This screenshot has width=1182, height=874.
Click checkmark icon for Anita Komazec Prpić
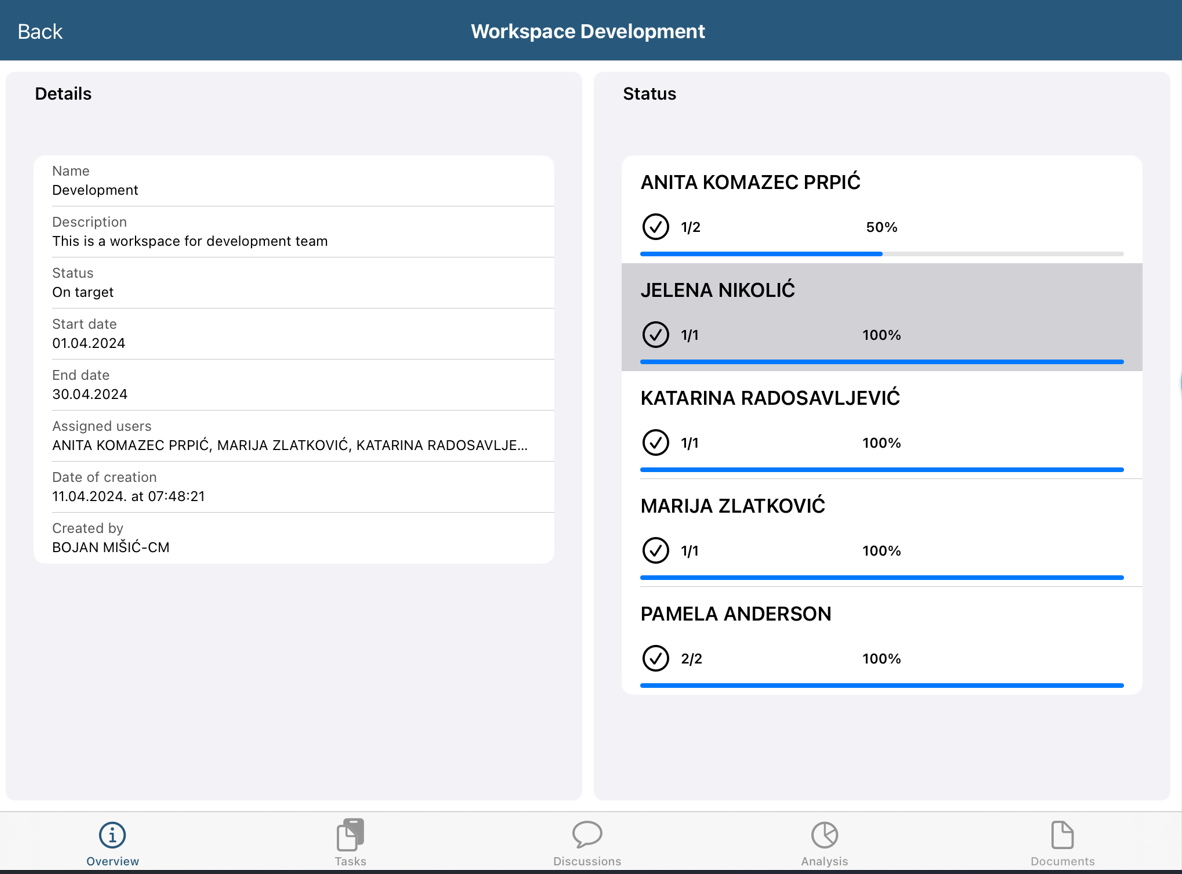[x=655, y=227]
